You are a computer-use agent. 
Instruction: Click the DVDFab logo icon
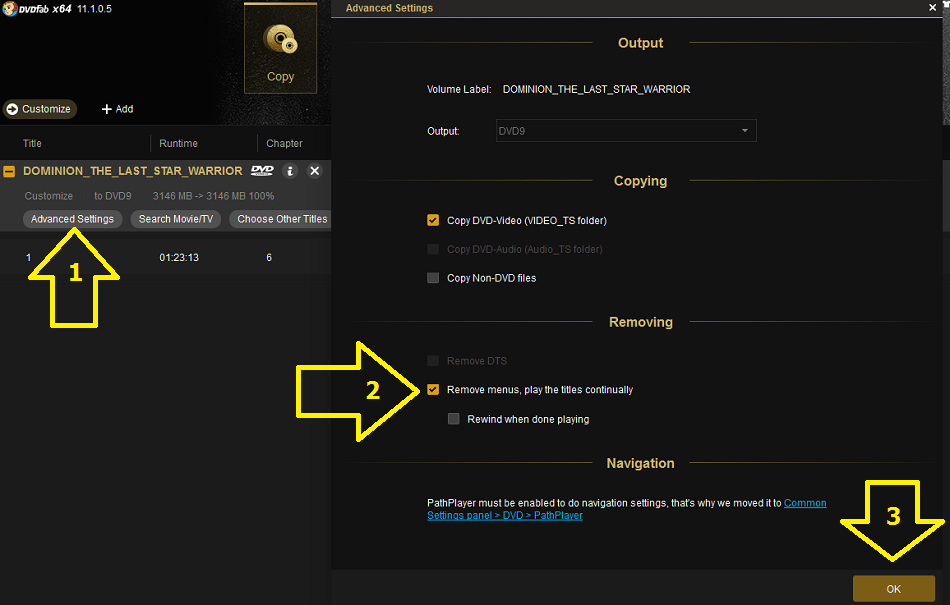(9, 8)
